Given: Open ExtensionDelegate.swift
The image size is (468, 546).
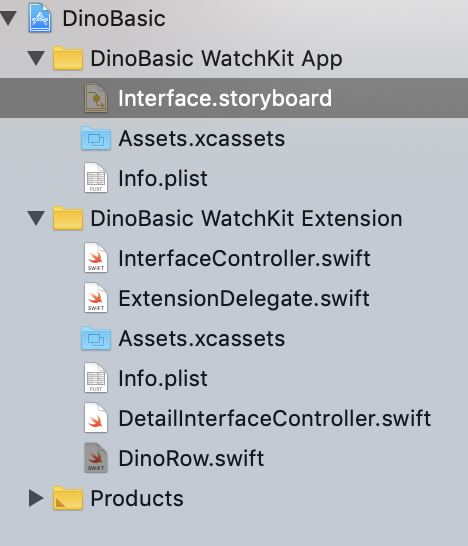Looking at the screenshot, I should [244, 299].
